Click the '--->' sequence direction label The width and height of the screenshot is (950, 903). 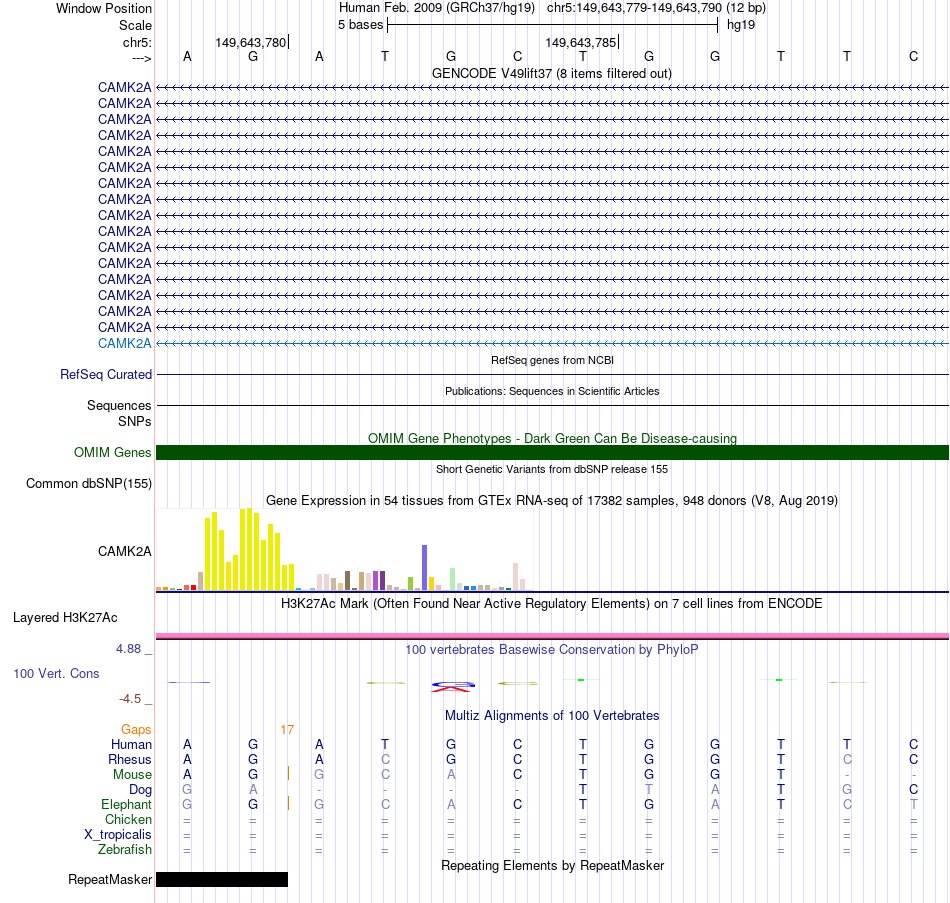point(141,58)
